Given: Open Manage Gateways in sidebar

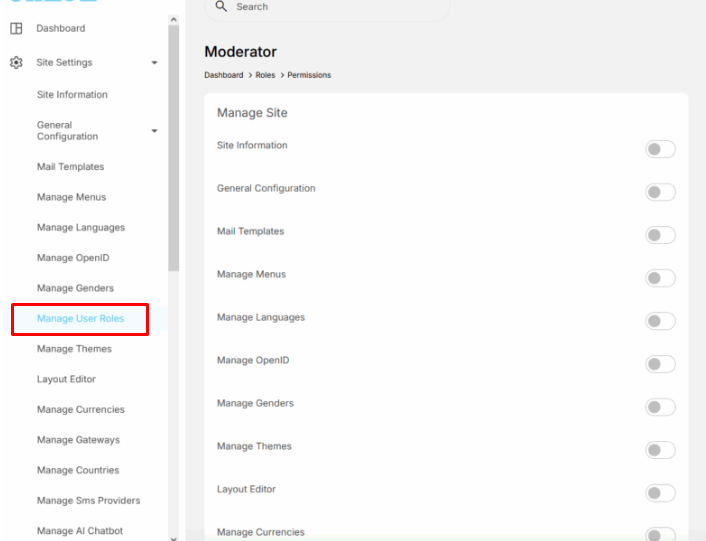Looking at the screenshot, I should click(78, 440).
